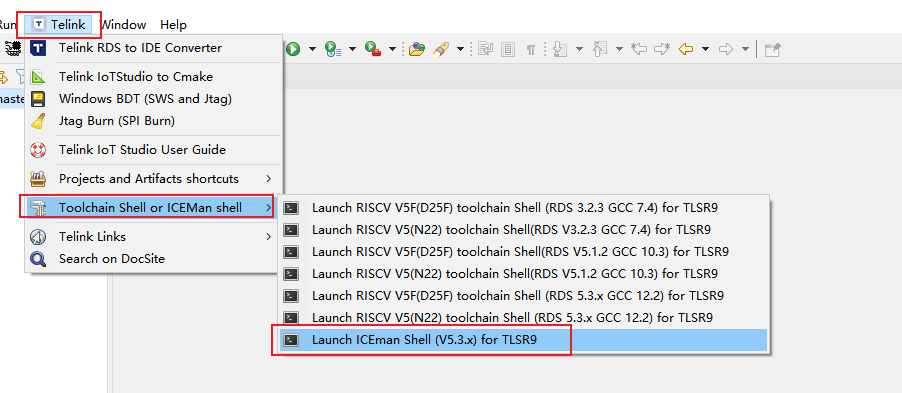The image size is (902, 393).
Task: Click the User Guide lifebuoy icon
Action: pyautogui.click(x=38, y=150)
